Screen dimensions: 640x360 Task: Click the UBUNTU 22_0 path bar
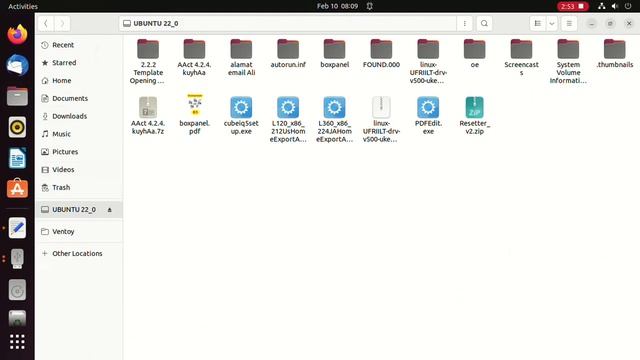287,23
